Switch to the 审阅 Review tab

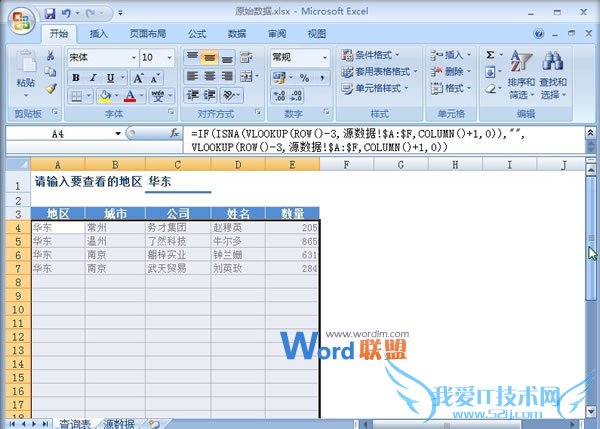[x=277, y=34]
